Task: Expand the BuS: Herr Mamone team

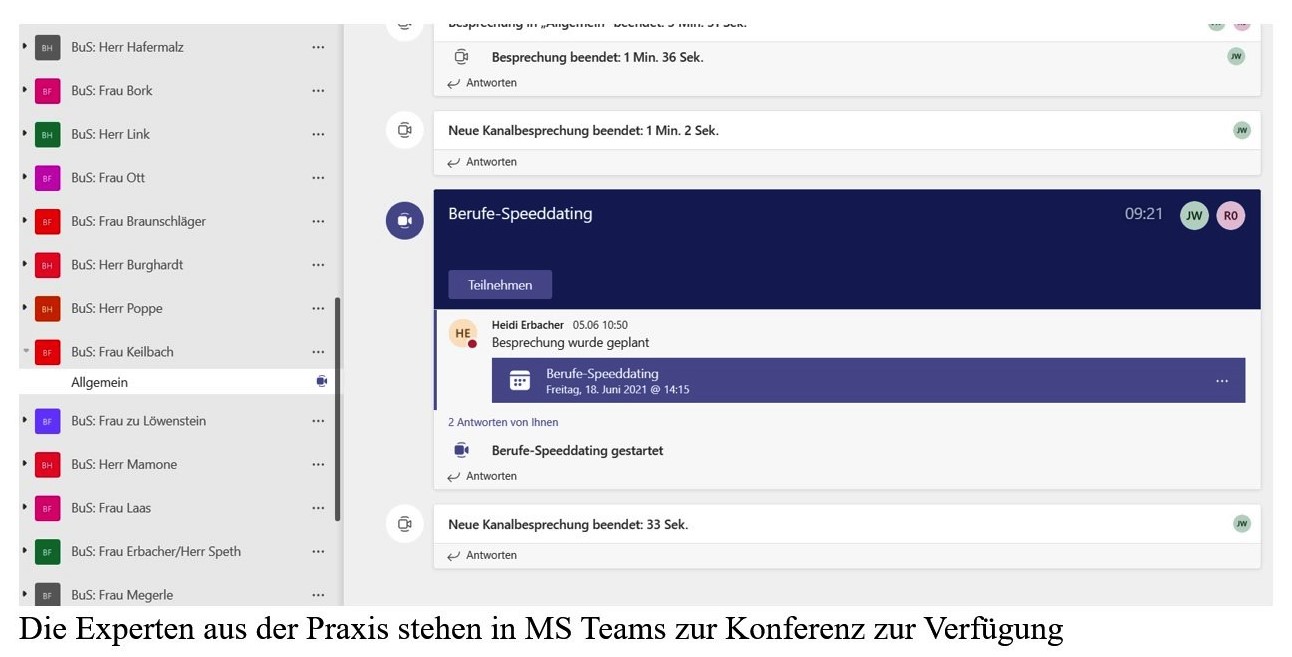Action: (x=25, y=464)
